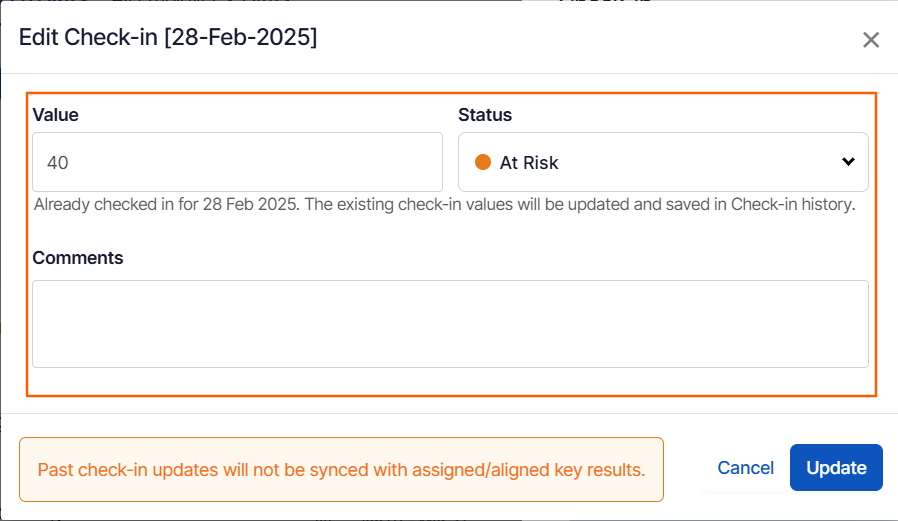Click the 'Already checked in' helper message

pos(444,204)
